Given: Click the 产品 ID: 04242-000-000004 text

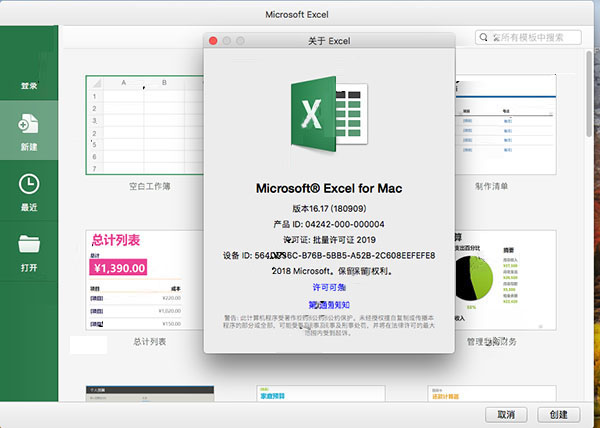Looking at the screenshot, I should [x=329, y=224].
